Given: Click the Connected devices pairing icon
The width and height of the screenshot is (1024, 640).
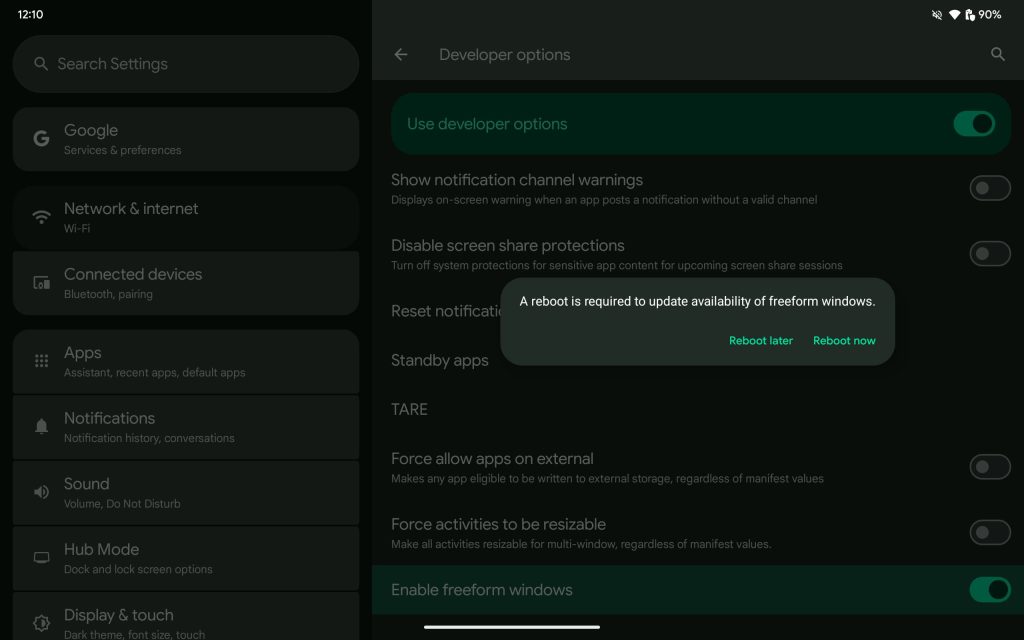Looking at the screenshot, I should [x=41, y=282].
